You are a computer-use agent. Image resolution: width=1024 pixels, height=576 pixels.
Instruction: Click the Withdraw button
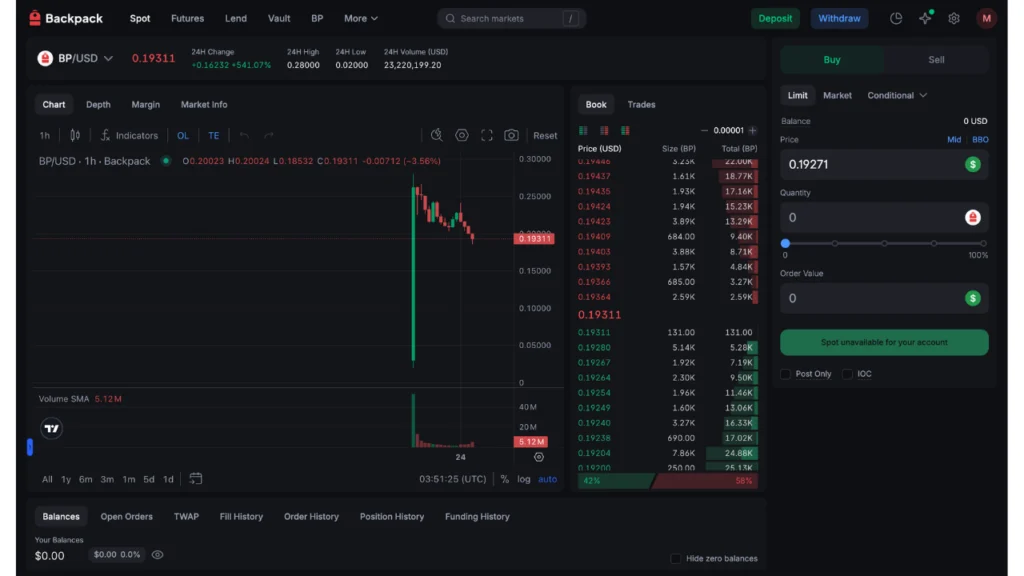pos(839,18)
